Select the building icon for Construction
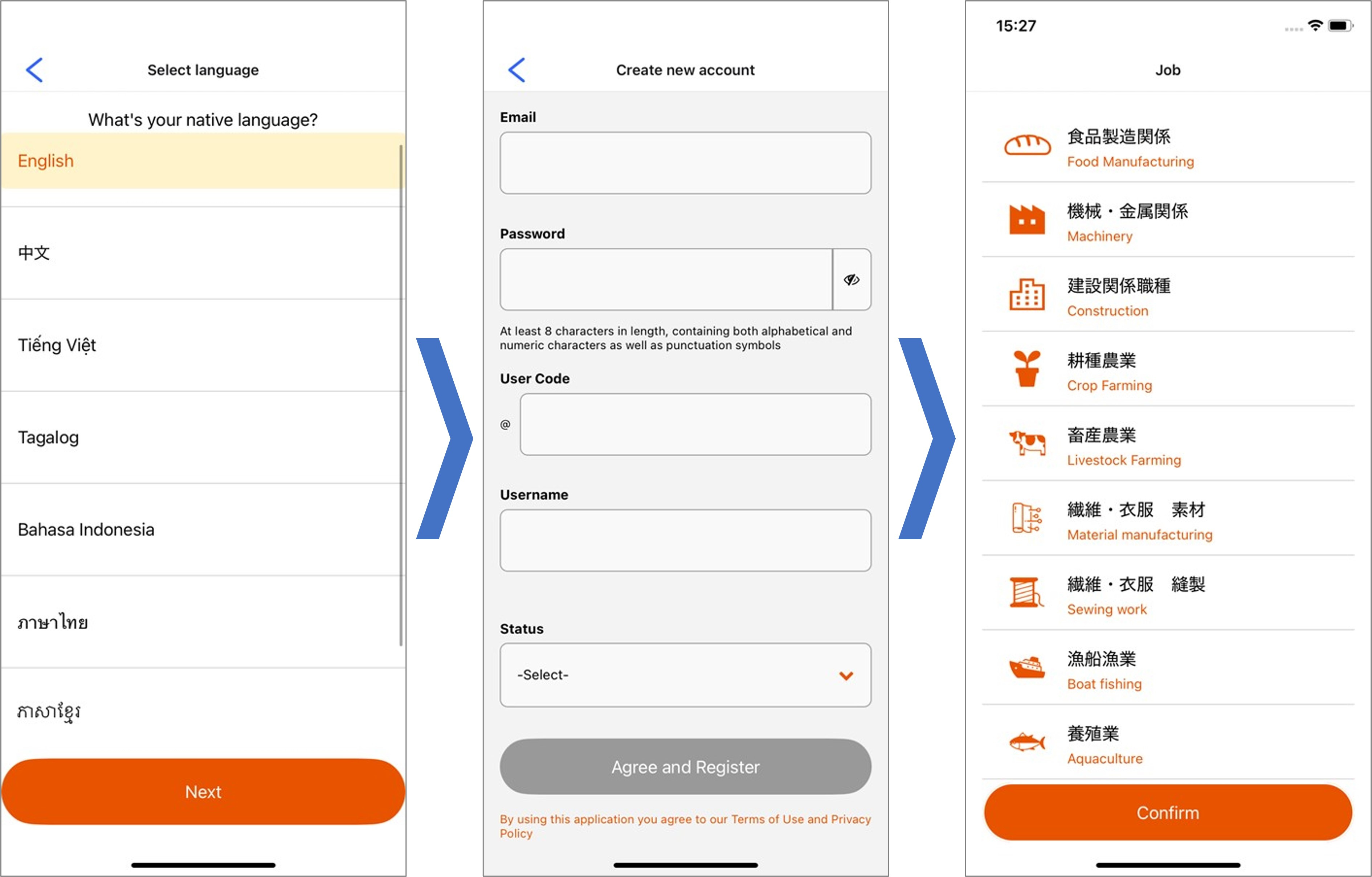The width and height of the screenshot is (1372, 877). tap(1027, 294)
